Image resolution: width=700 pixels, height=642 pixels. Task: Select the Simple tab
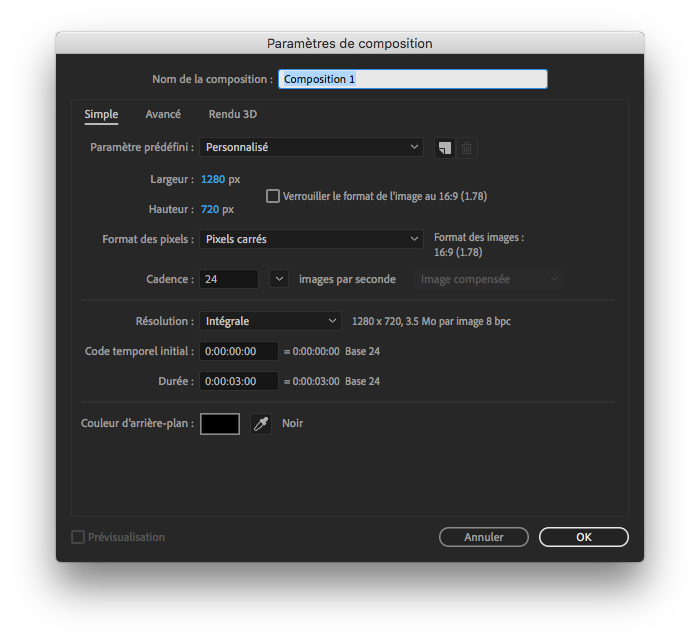[101, 114]
